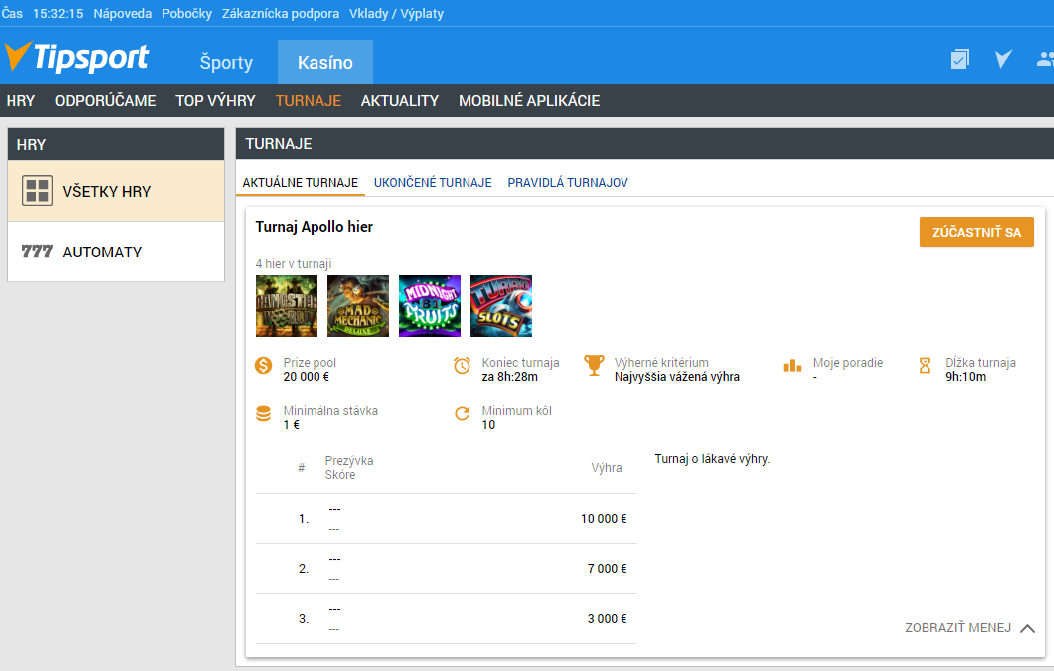Click the ranking bars icon for Moje poradie
The image size is (1054, 671).
tap(792, 366)
